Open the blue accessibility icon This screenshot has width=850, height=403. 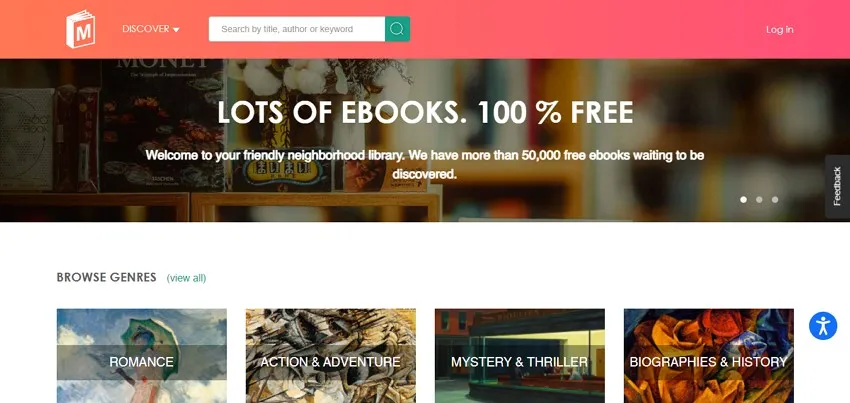pos(823,326)
